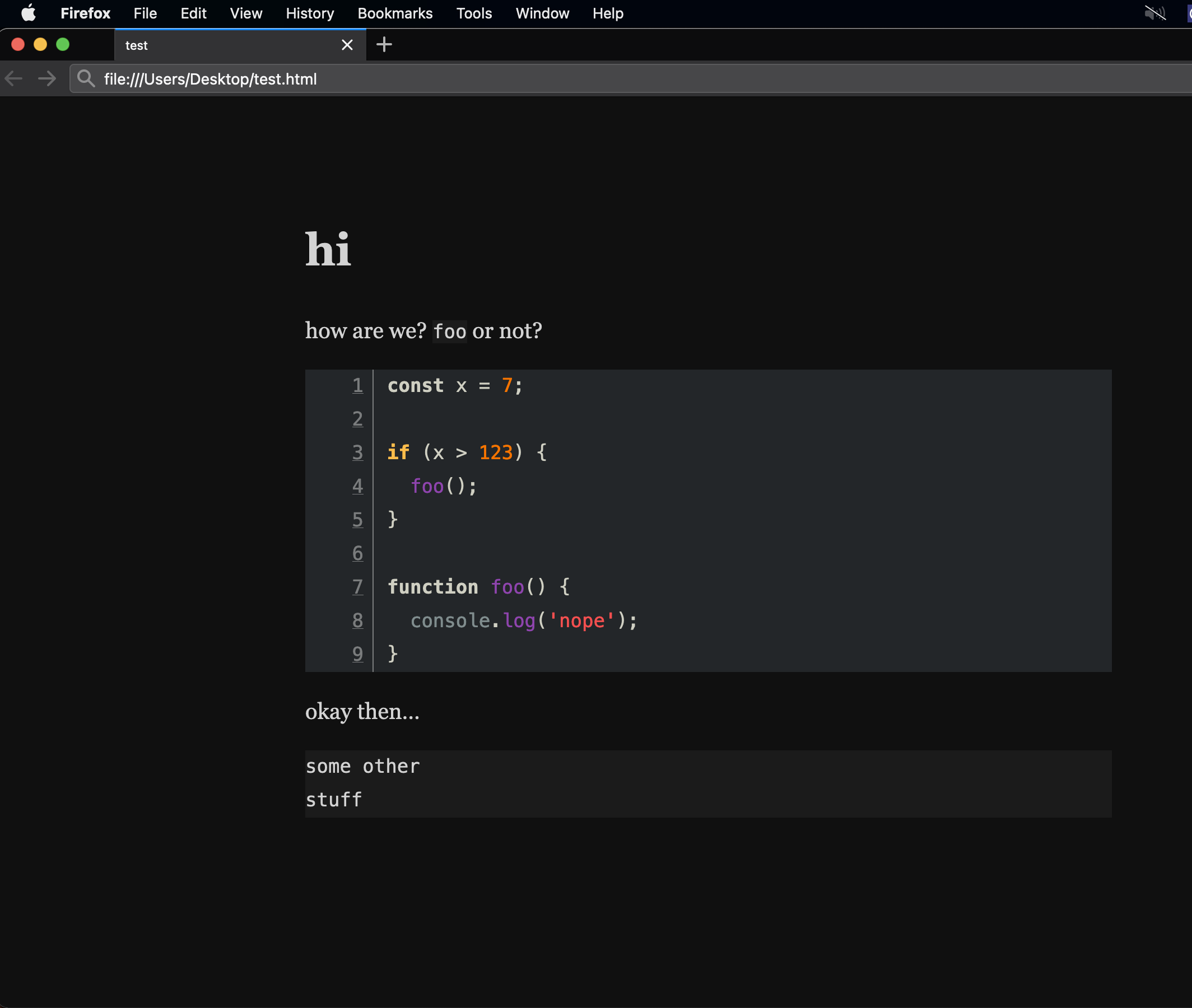This screenshot has width=1192, height=1008.
Task: Open the File menu
Action: pos(145,13)
